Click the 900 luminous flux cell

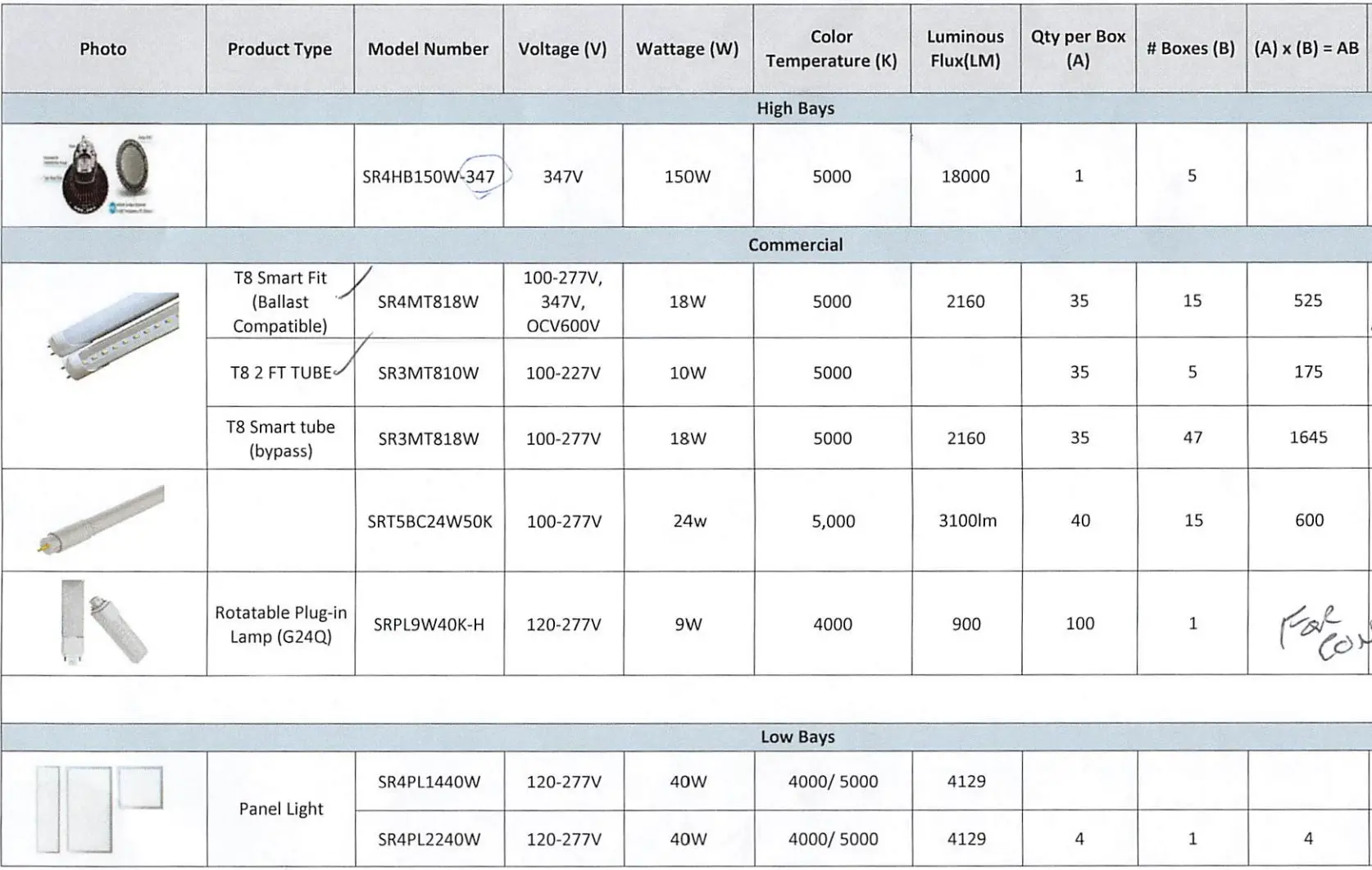pyautogui.click(x=966, y=624)
